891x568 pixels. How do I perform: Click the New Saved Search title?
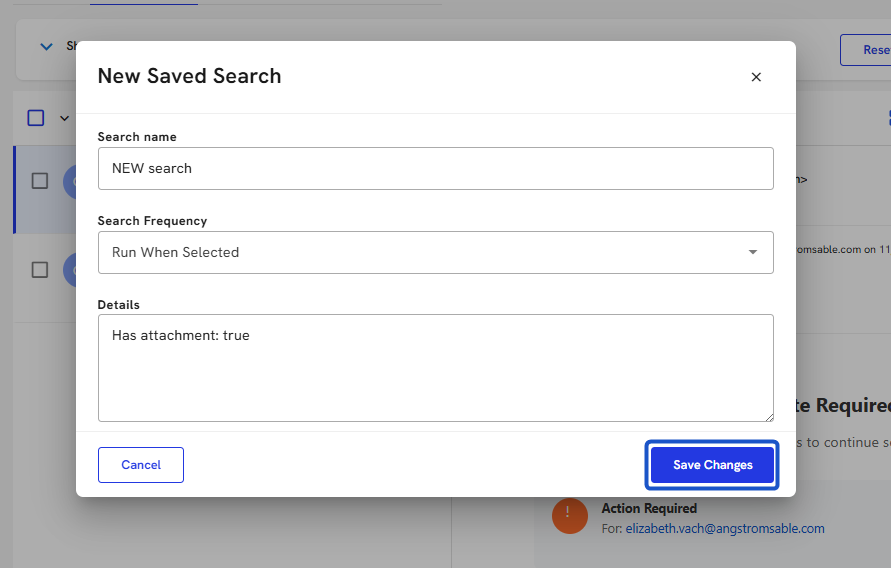coord(189,76)
